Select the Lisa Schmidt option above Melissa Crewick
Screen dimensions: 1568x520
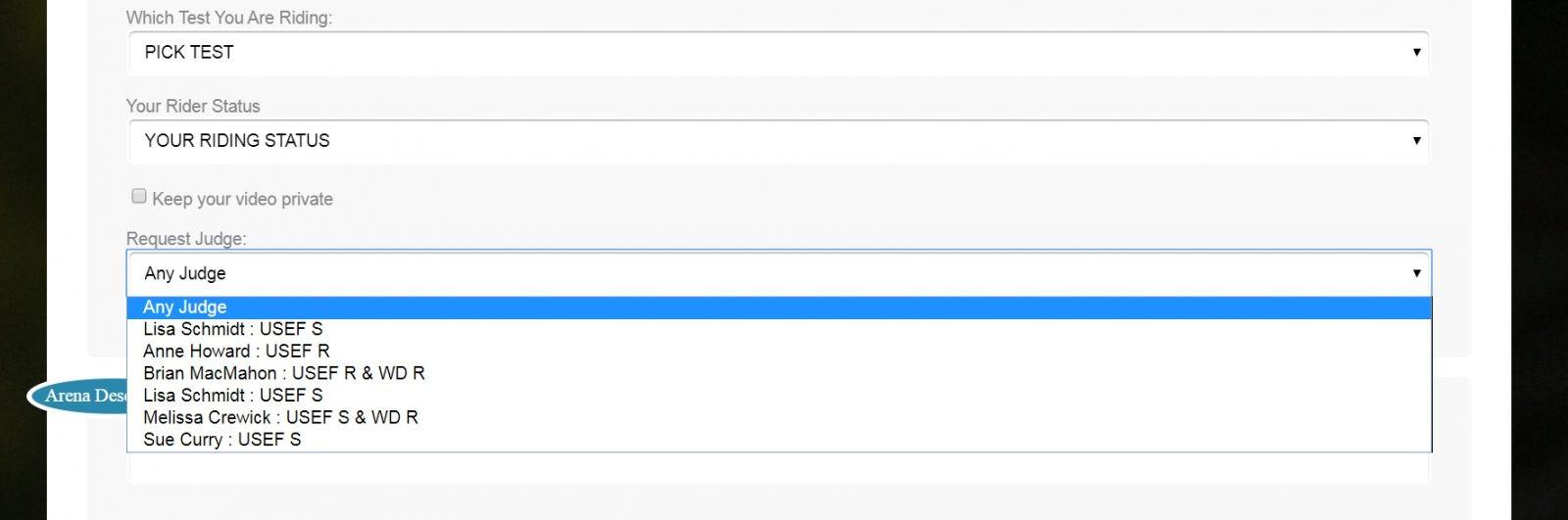click(x=232, y=396)
